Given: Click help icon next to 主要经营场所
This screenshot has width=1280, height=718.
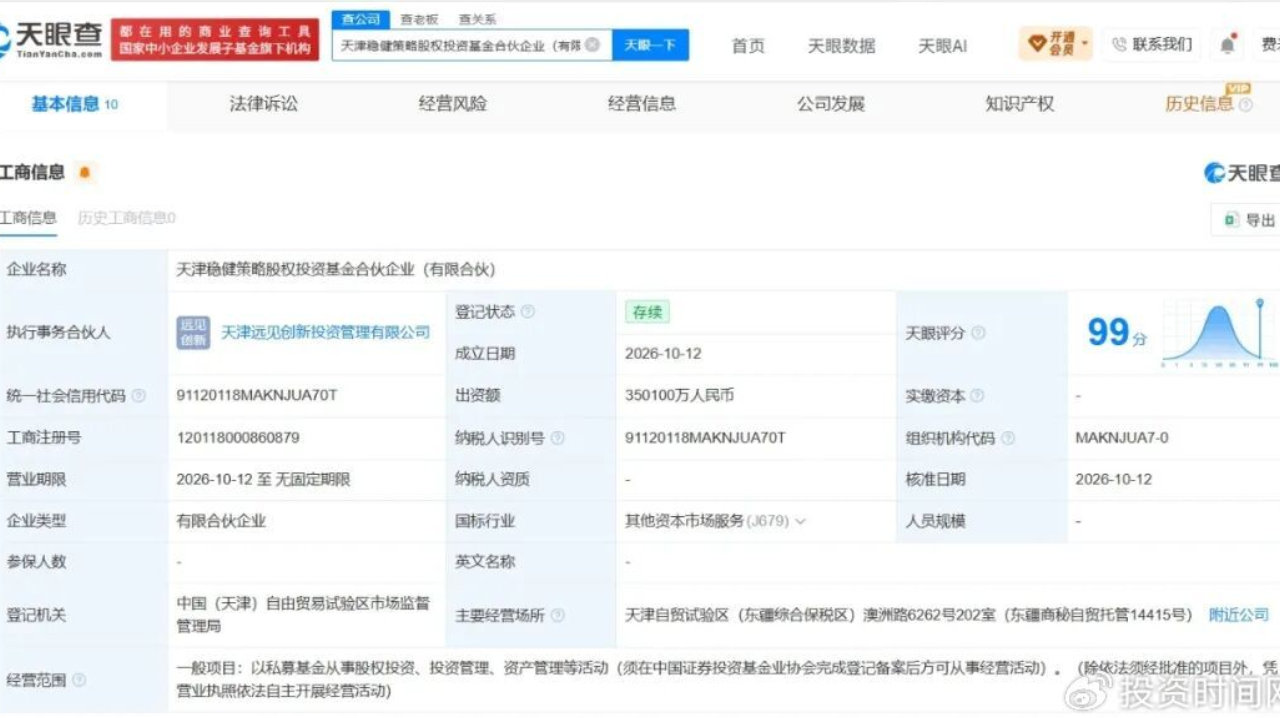Looking at the screenshot, I should pyautogui.click(x=557, y=615).
